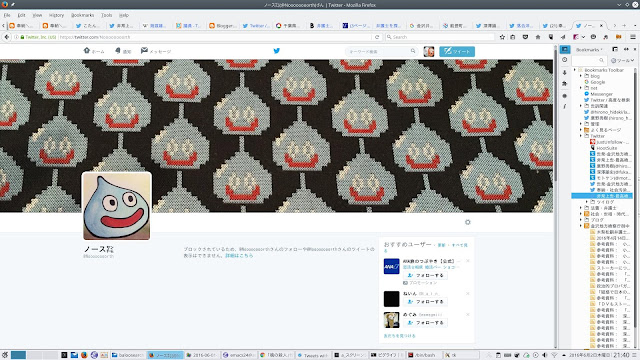
Task: Open the gear settings icon on the profile
Action: [x=468, y=222]
